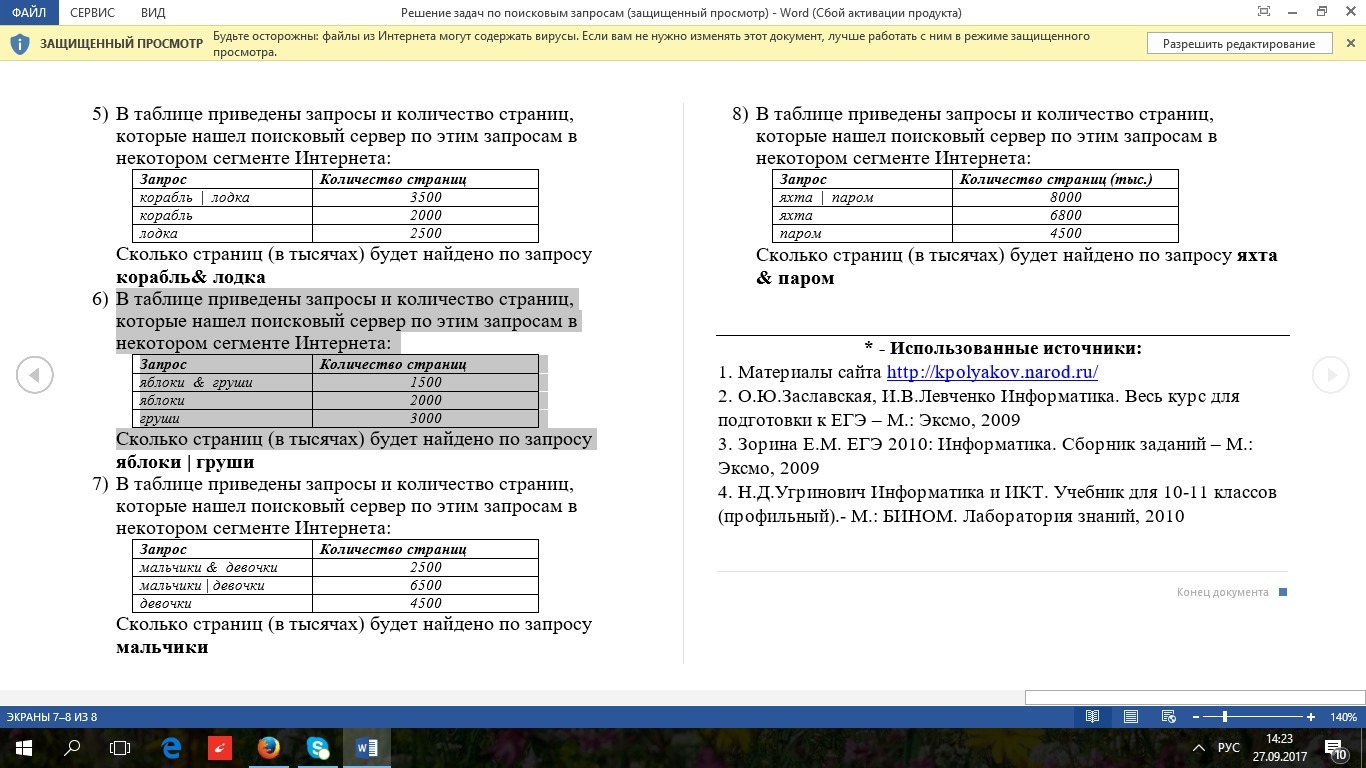Open Skype from the taskbar
1366x768 pixels.
pos(317,747)
